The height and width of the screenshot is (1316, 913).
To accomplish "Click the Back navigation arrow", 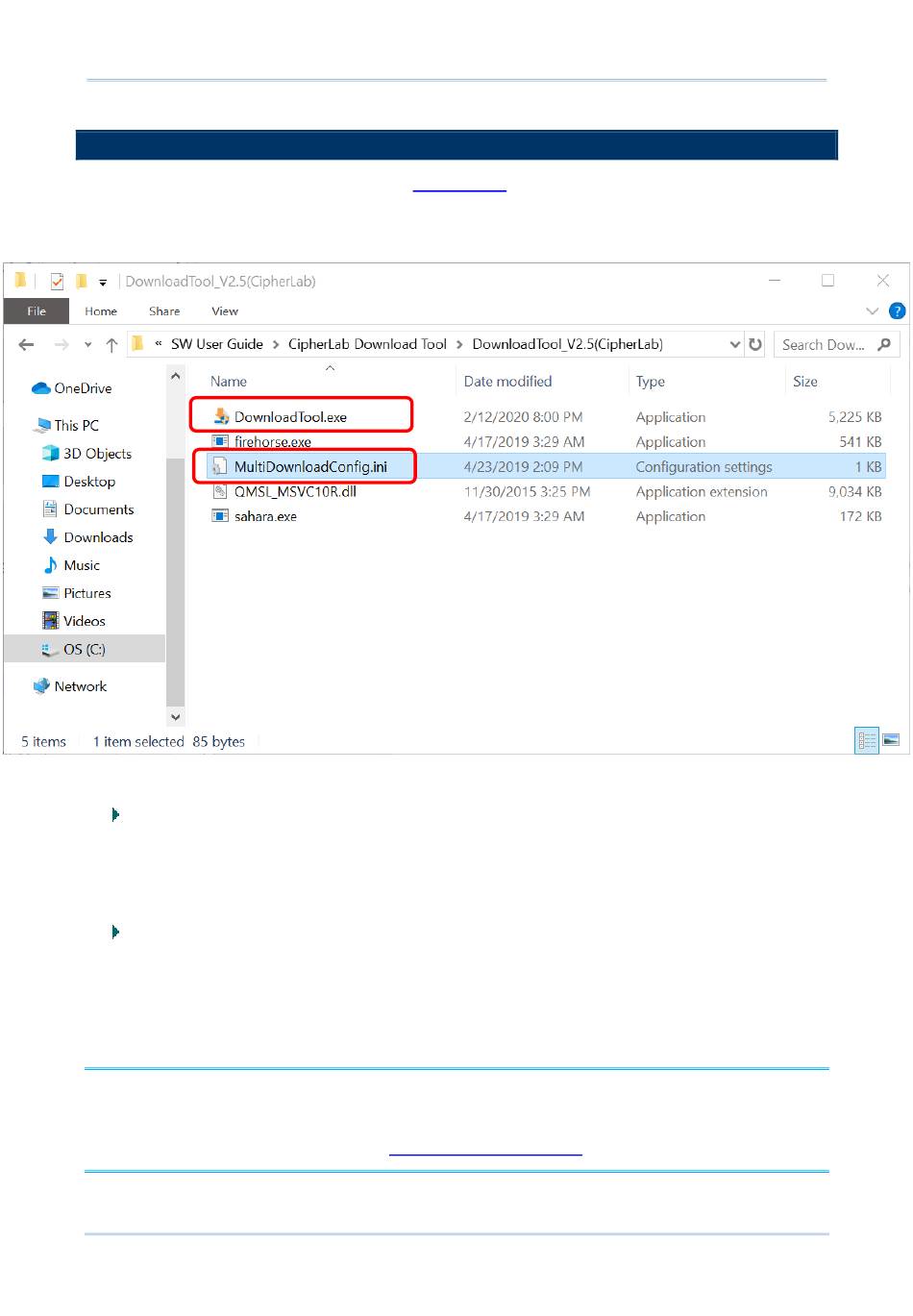I will click(27, 345).
